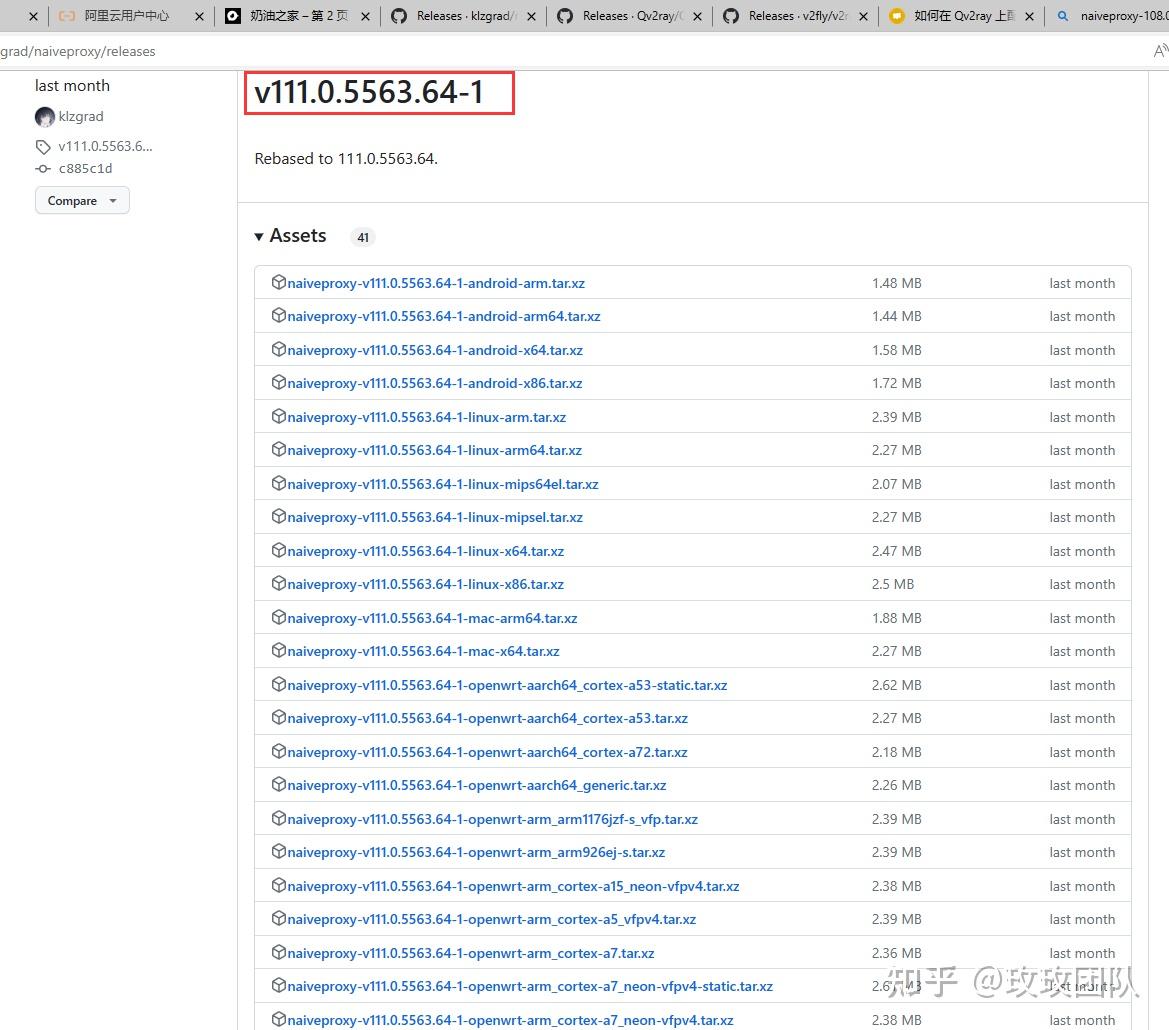Viewport: 1169px width, 1030px height.
Task: Click package icon for android-x64.tar.xz
Action: pyautogui.click(x=279, y=349)
